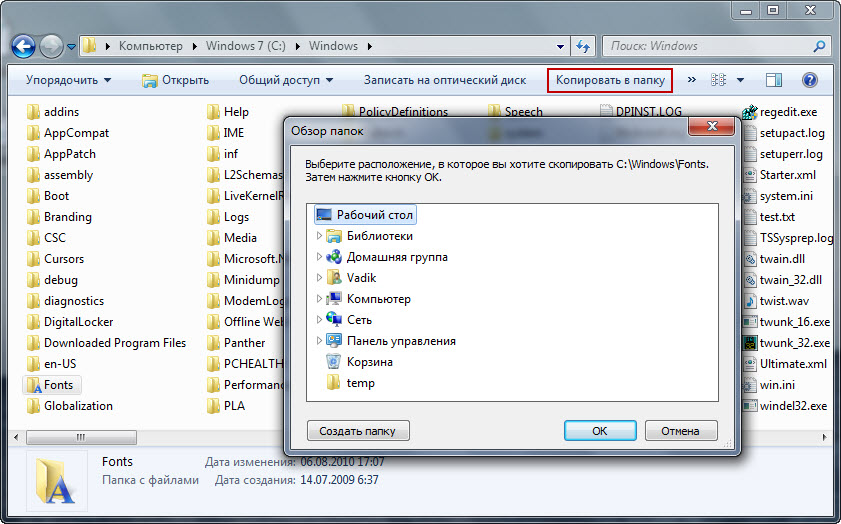841x524 pixels.
Task: Click the Создать папку button
Action: (358, 431)
